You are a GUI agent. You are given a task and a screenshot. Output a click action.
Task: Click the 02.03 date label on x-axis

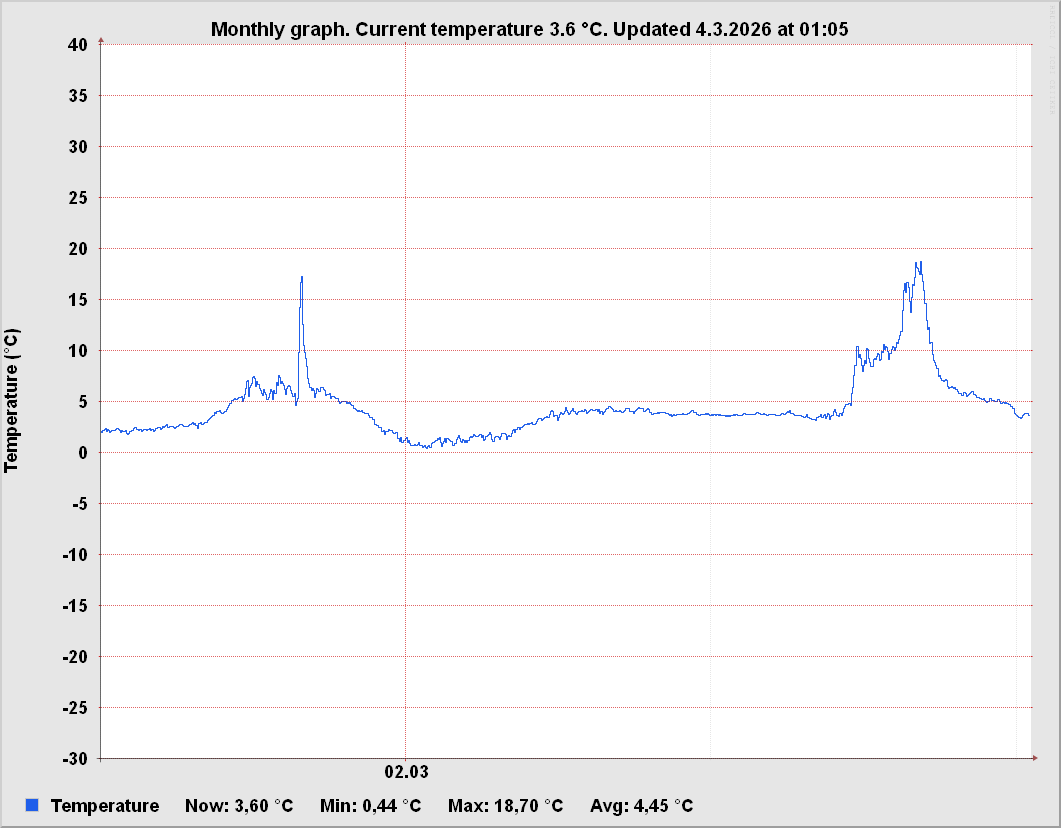[x=406, y=771]
